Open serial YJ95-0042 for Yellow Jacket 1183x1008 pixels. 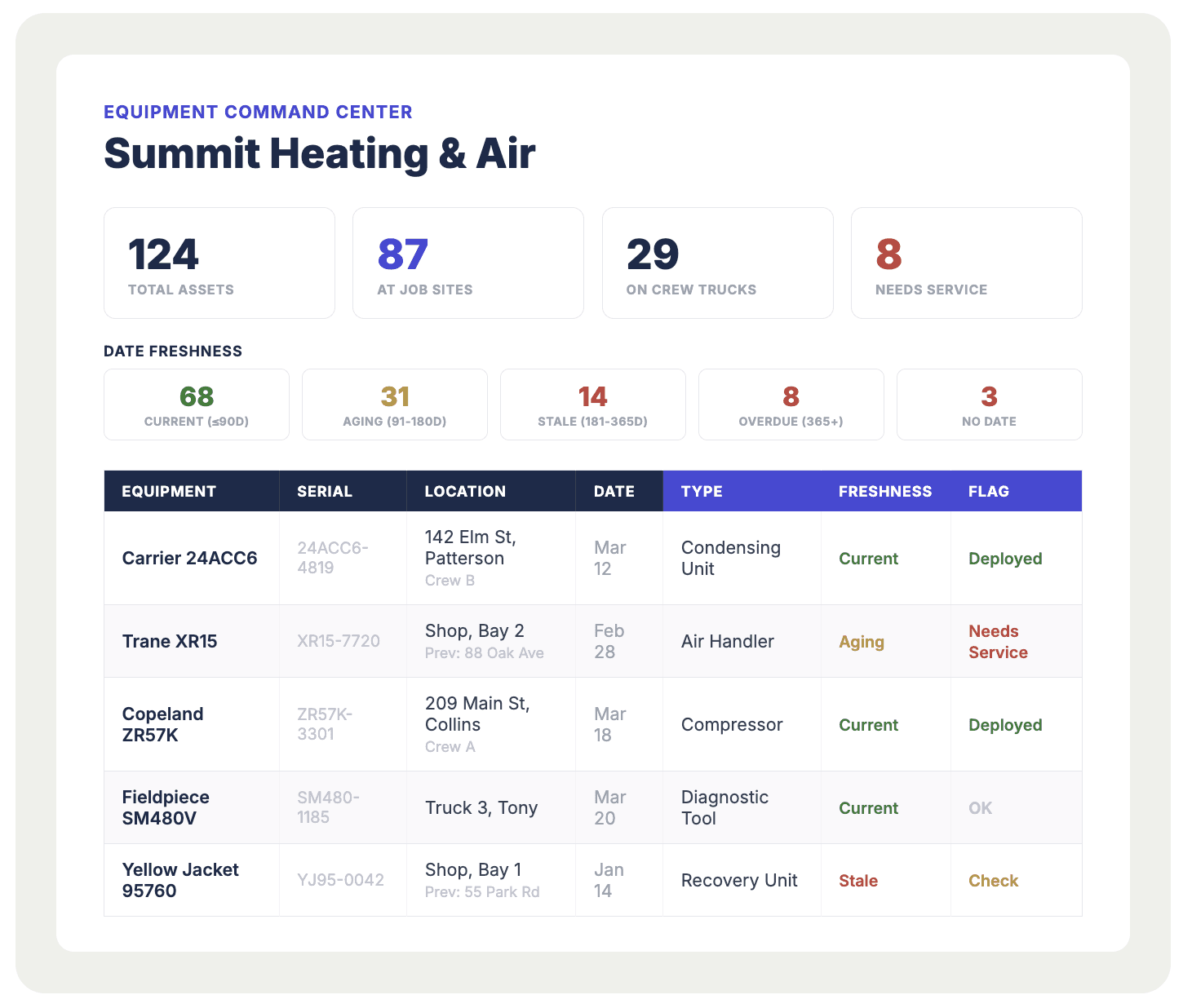[x=340, y=880]
